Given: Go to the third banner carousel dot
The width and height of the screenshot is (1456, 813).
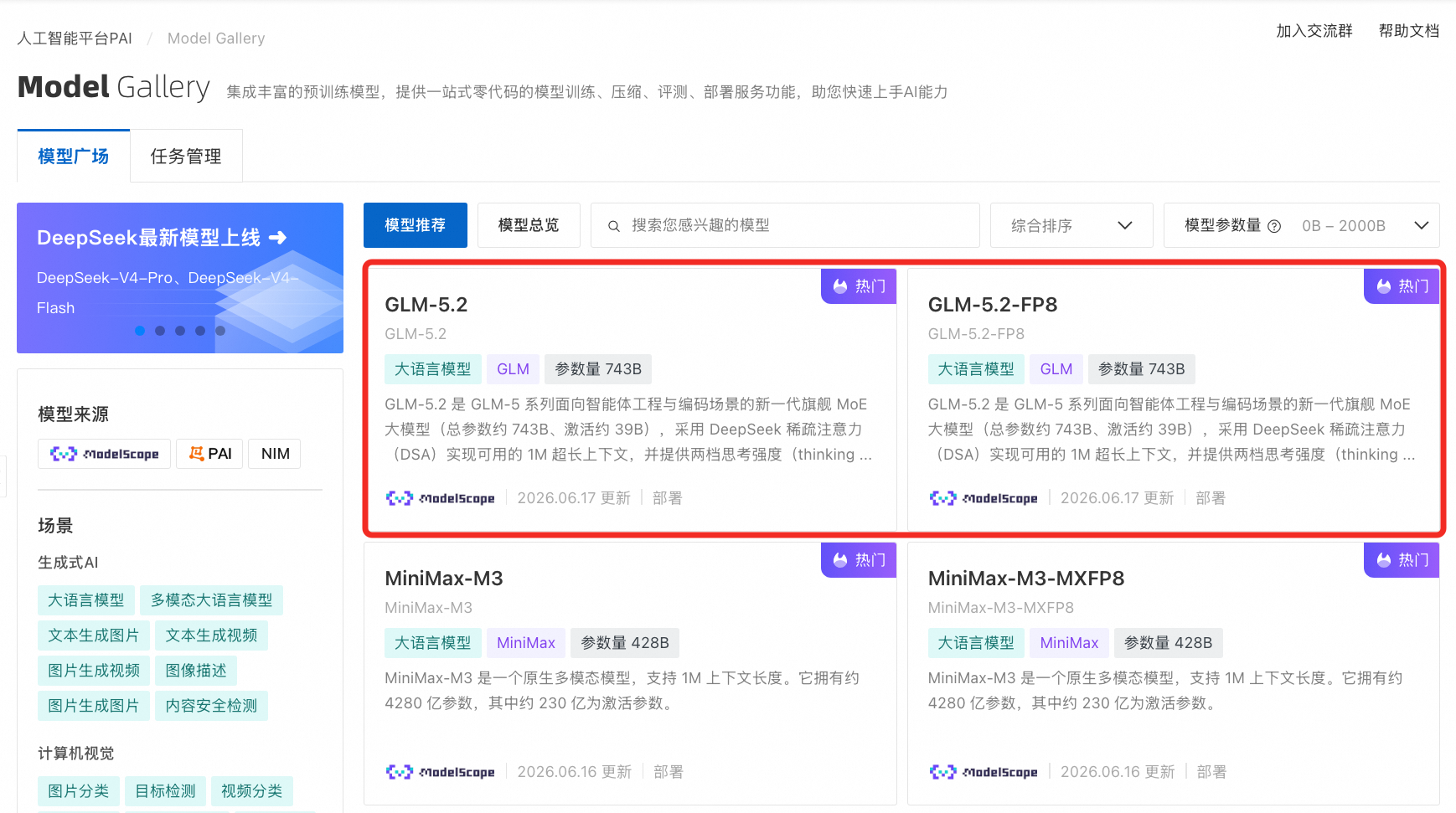Looking at the screenshot, I should coord(180,331).
